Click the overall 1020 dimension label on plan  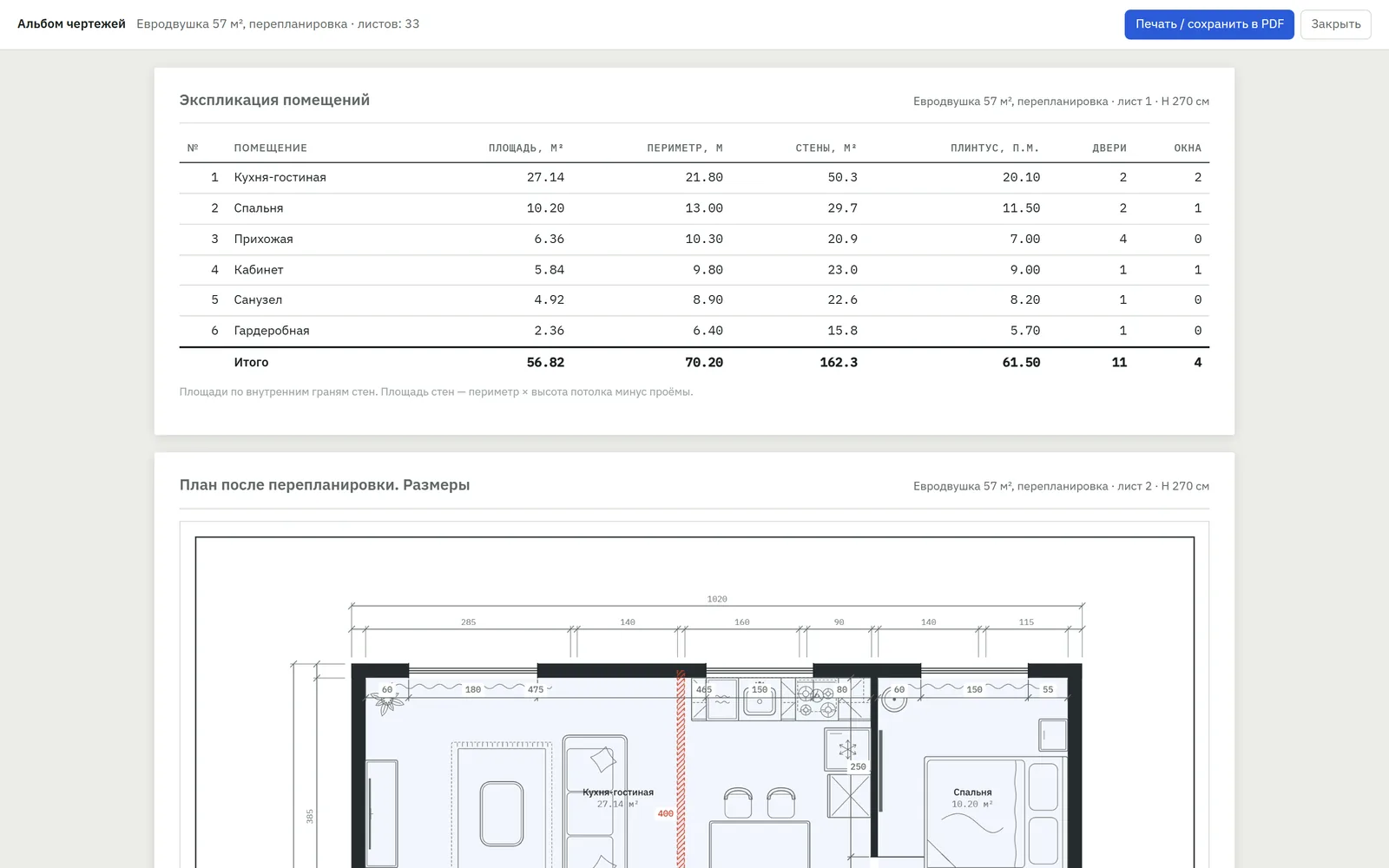point(717,599)
